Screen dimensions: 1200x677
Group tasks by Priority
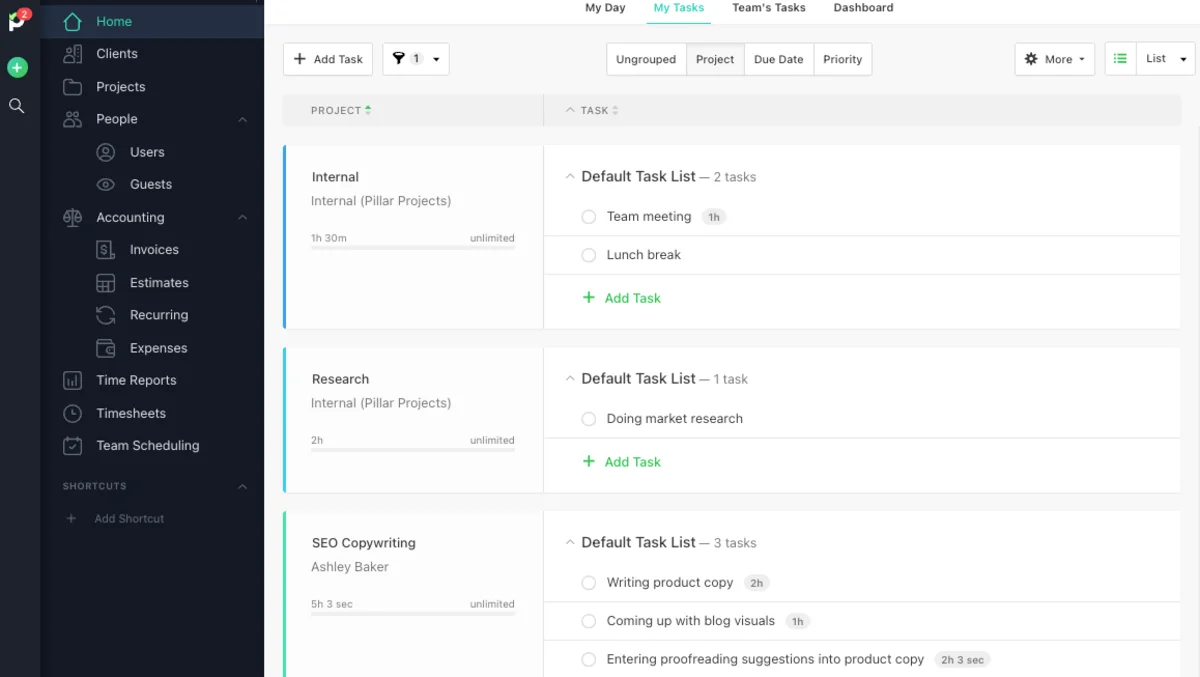[x=843, y=59]
